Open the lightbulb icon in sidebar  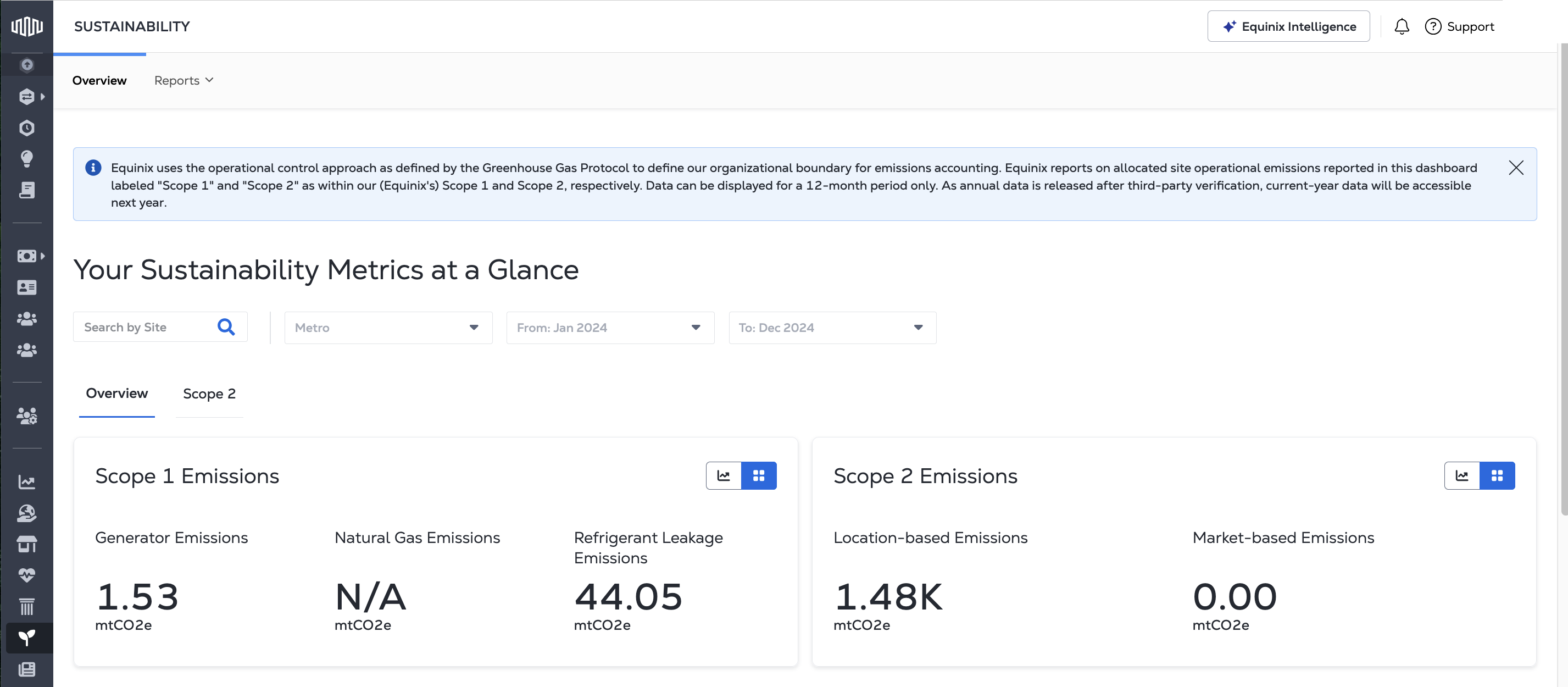click(x=27, y=159)
